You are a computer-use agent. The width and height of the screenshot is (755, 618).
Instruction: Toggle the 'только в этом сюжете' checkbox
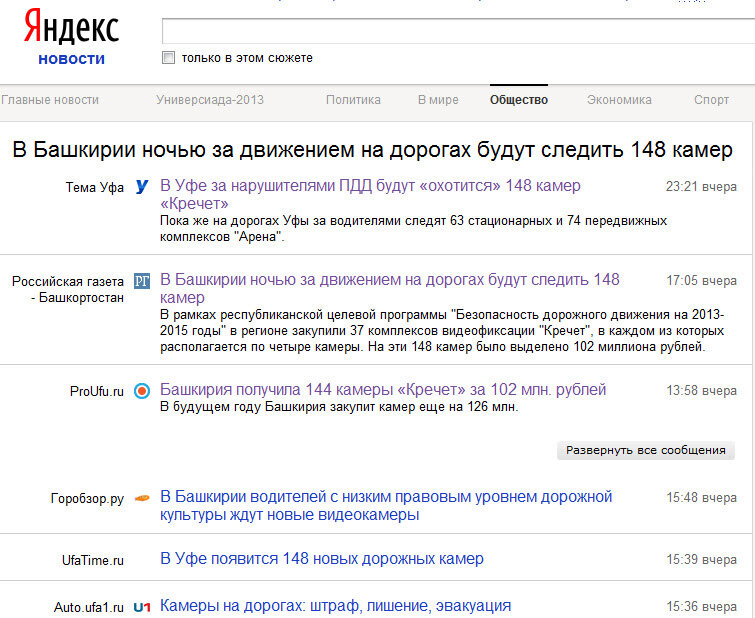168,58
